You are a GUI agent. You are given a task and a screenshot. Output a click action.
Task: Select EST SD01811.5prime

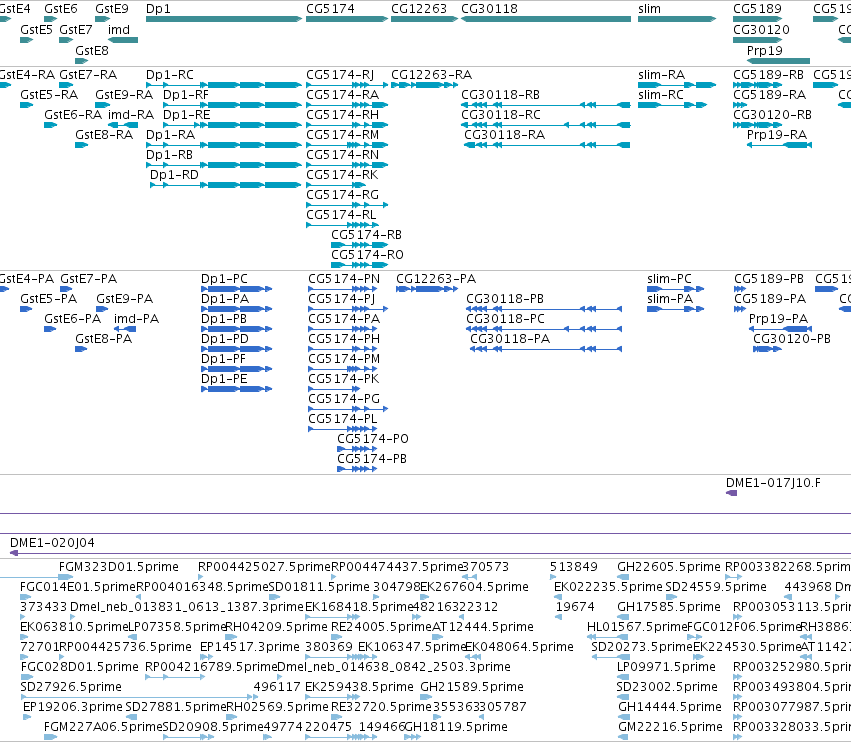pyautogui.click(x=319, y=586)
